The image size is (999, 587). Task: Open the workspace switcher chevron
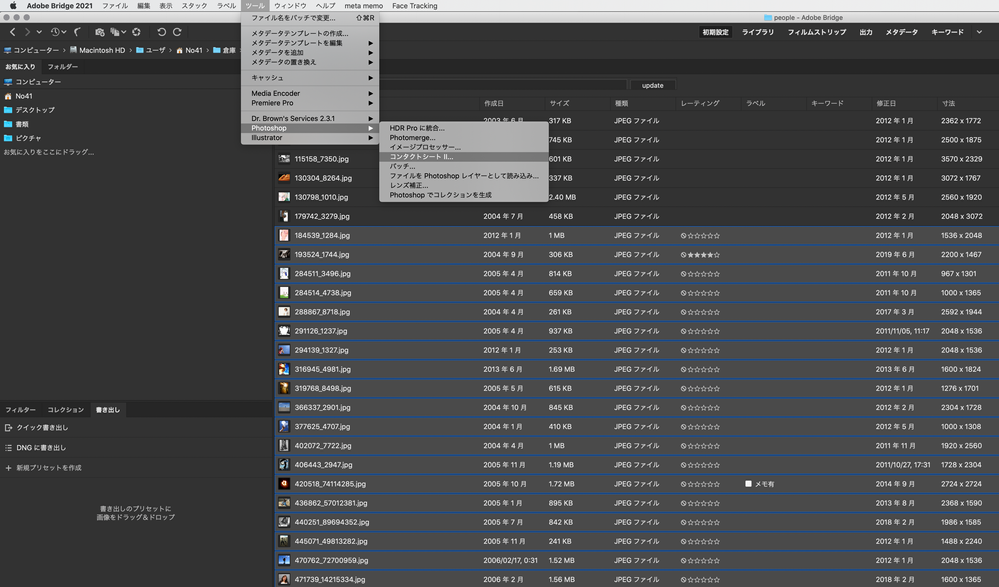[x=979, y=32]
